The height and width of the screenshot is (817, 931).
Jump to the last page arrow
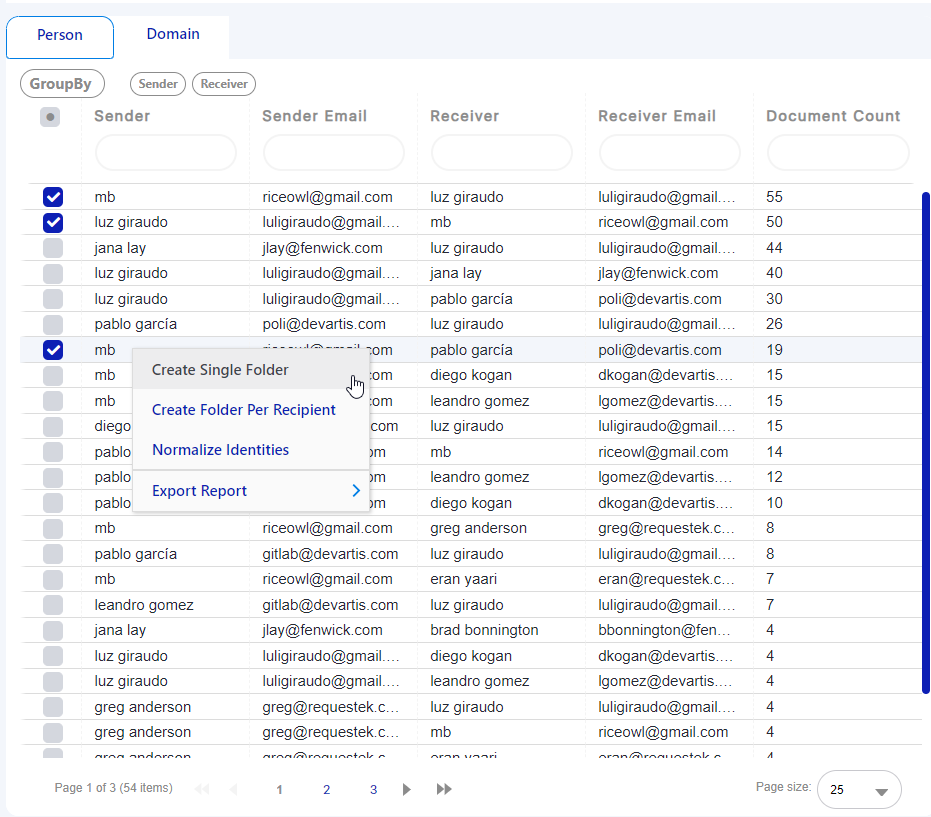444,789
